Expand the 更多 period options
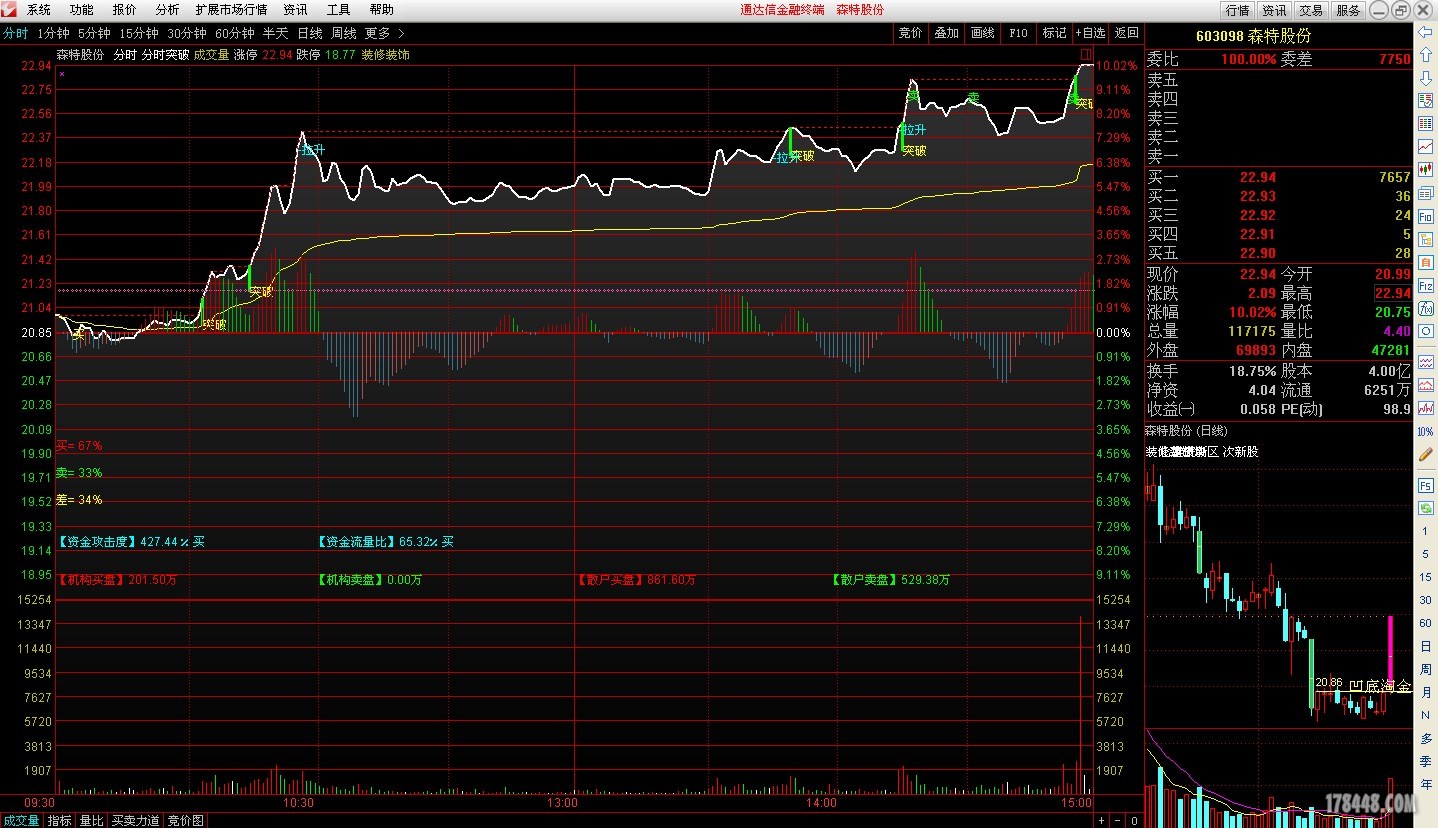Viewport: 1438px width, 828px height. pos(384,33)
